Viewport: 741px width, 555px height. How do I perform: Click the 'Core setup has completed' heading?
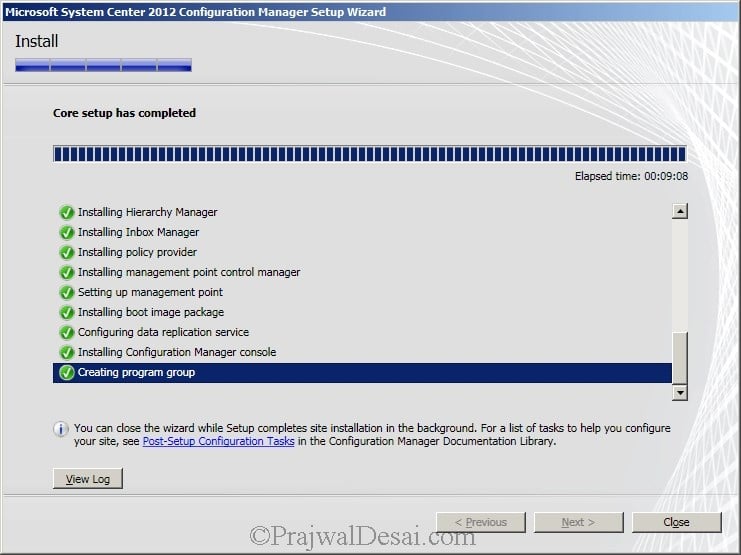click(x=124, y=113)
